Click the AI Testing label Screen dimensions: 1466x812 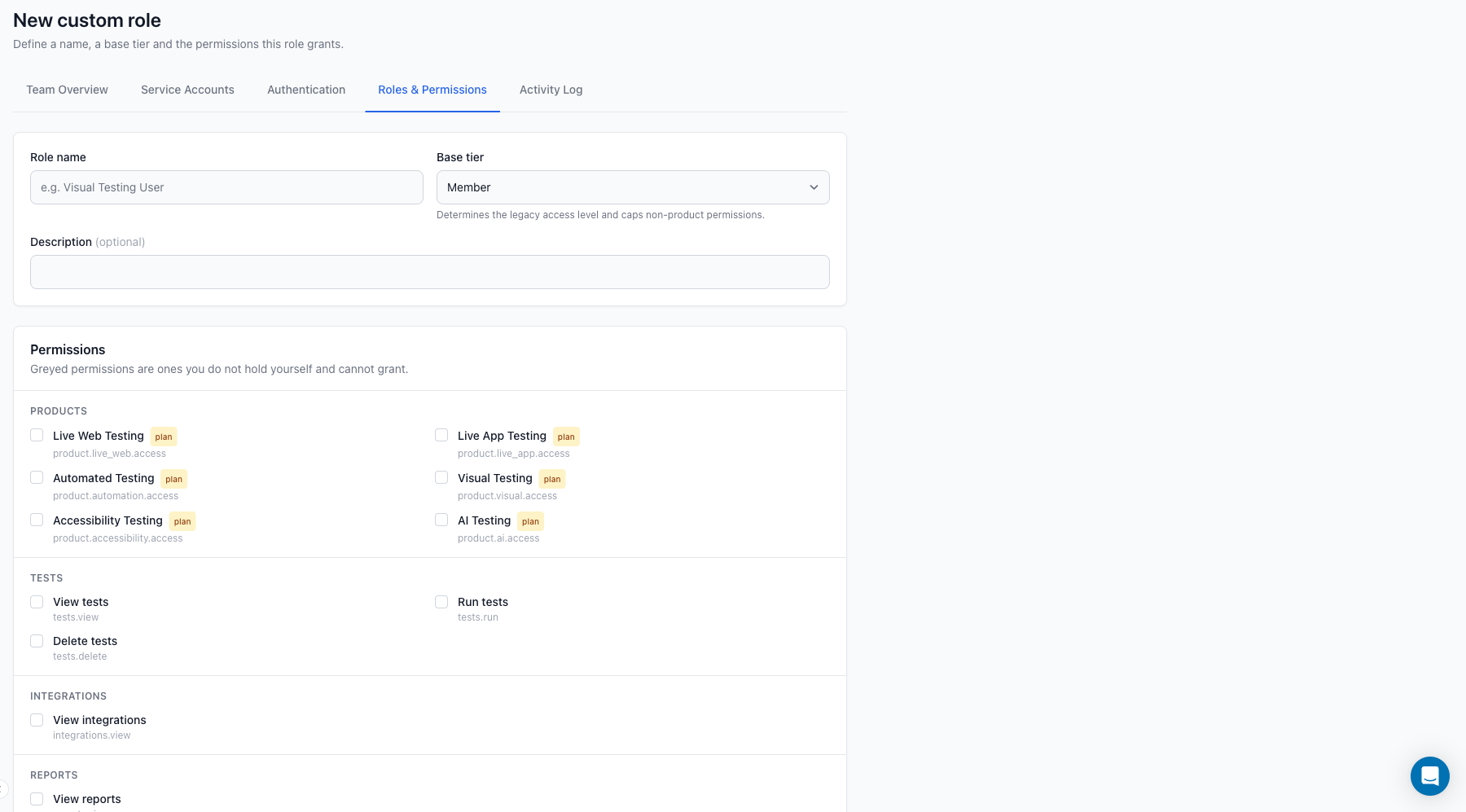click(485, 520)
